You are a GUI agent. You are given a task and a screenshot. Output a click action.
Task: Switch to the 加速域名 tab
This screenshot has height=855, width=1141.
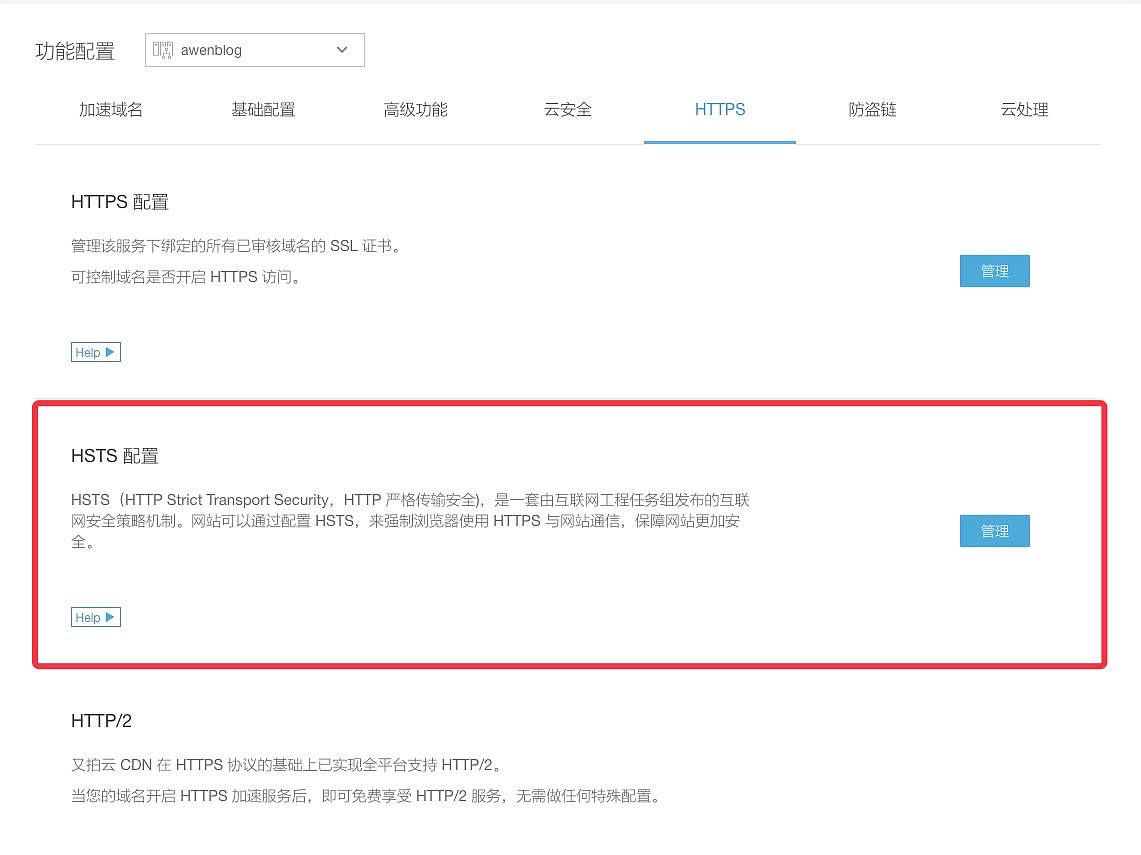111,110
